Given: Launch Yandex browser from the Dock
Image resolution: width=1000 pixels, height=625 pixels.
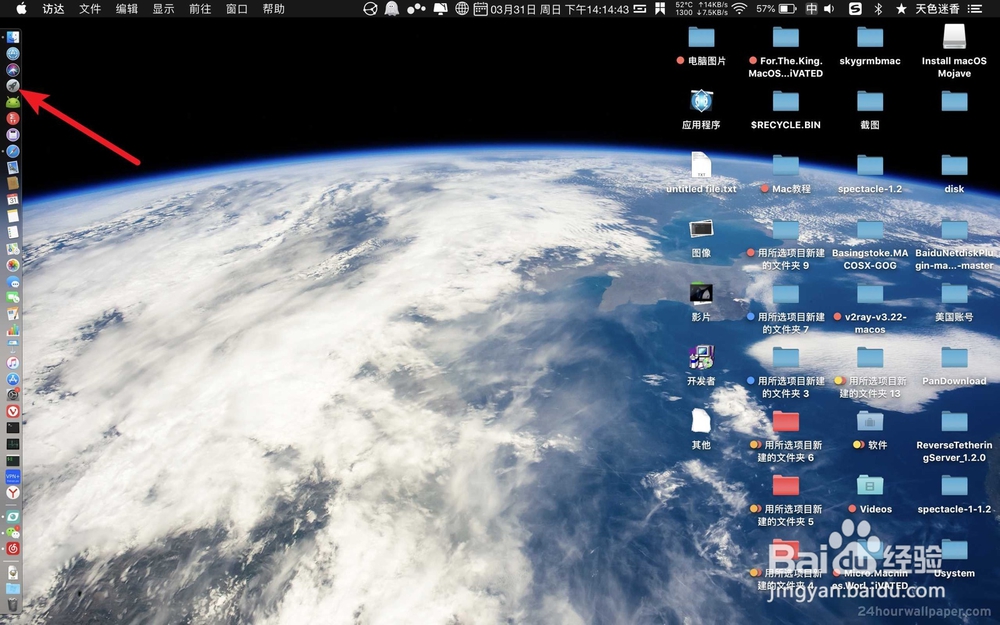Looking at the screenshot, I should (x=13, y=492).
